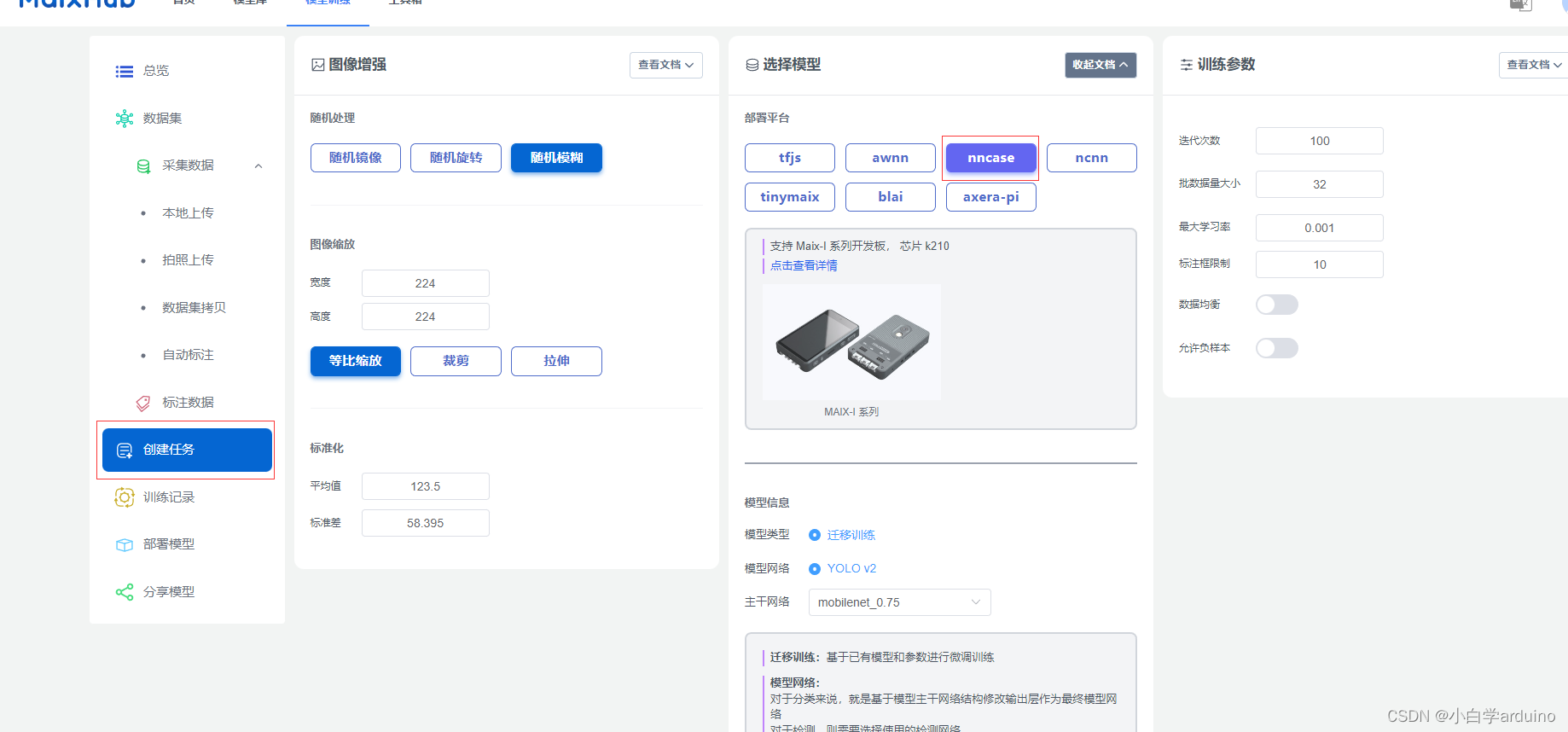Expand 查看文档 in 训练参数 panel
The image size is (1568, 732).
click(1534, 65)
